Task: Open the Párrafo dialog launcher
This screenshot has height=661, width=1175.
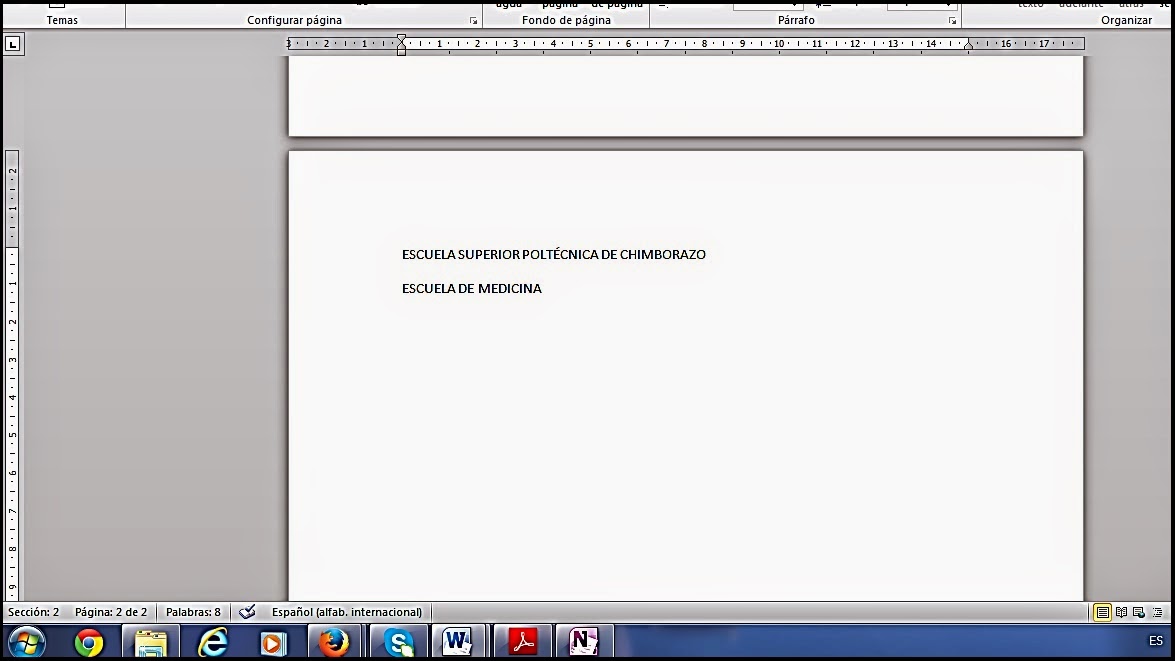Action: coord(952,21)
